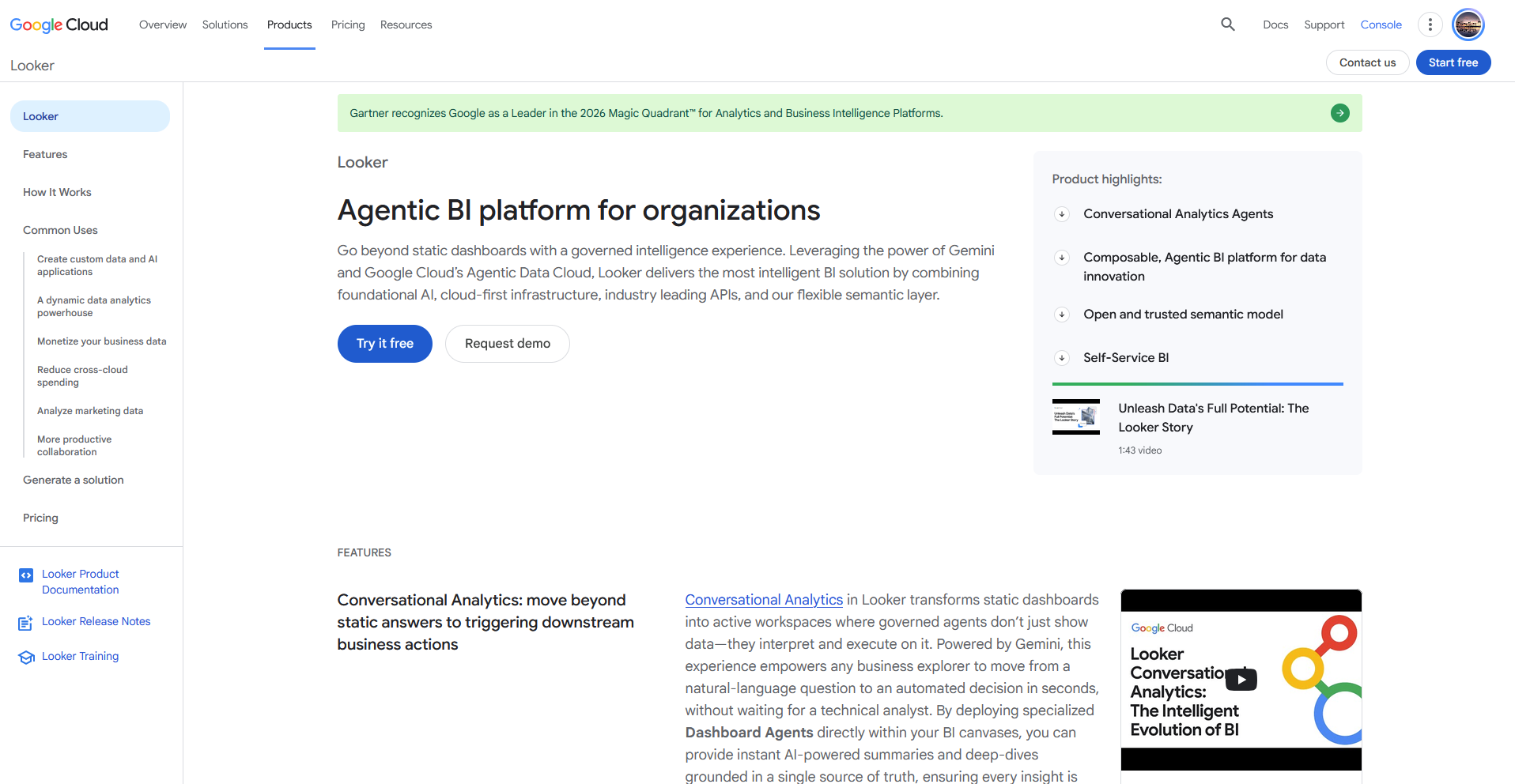The height and width of the screenshot is (784, 1515).
Task: Select Looker in the sidebar
Action: (x=90, y=116)
